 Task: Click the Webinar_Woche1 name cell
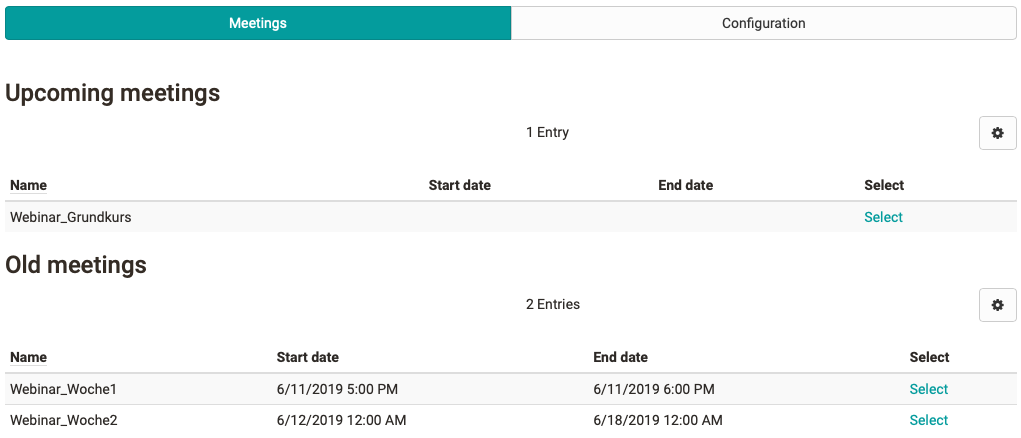coord(63,389)
